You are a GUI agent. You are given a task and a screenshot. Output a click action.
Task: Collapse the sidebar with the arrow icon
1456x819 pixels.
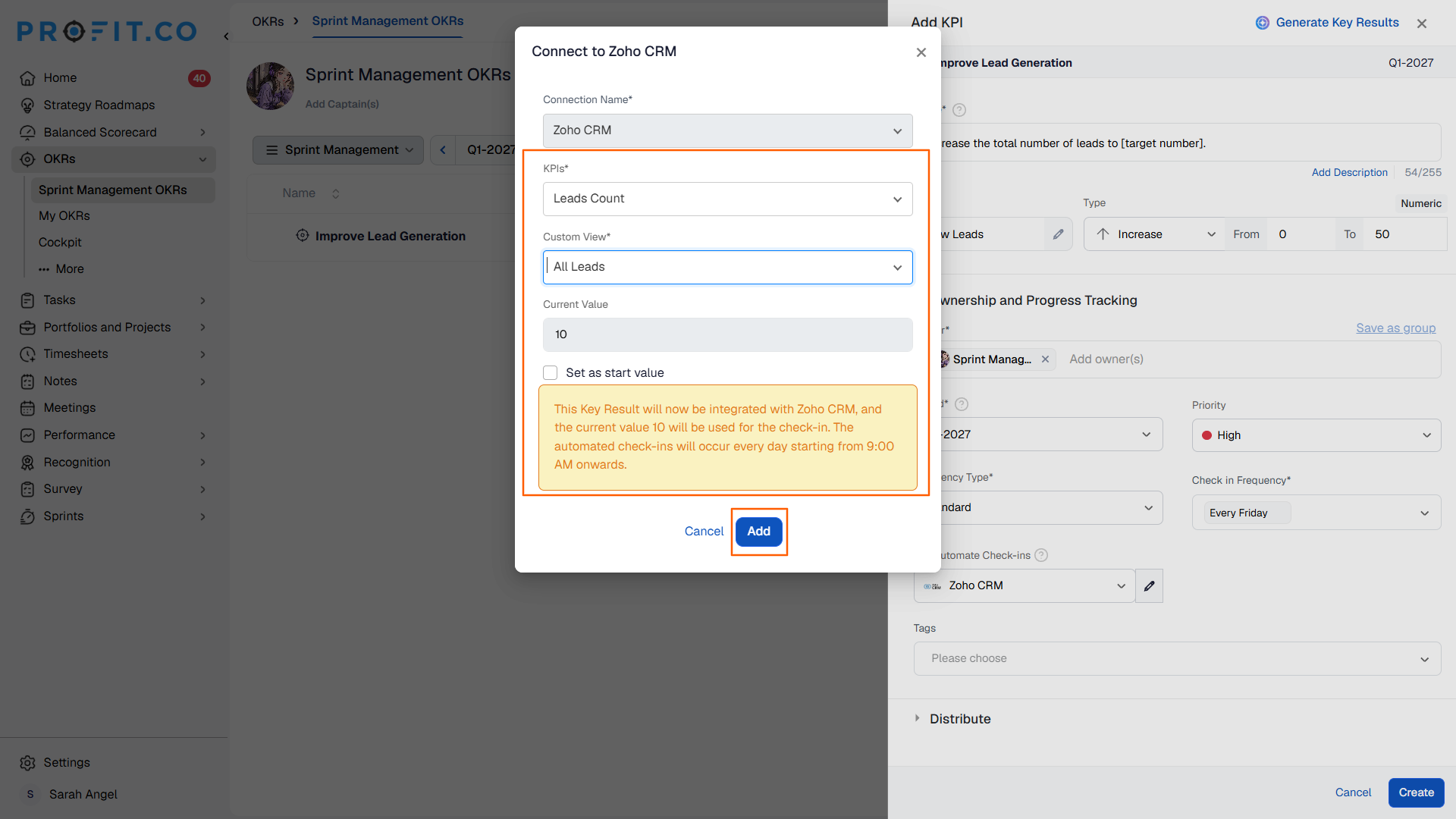(226, 36)
